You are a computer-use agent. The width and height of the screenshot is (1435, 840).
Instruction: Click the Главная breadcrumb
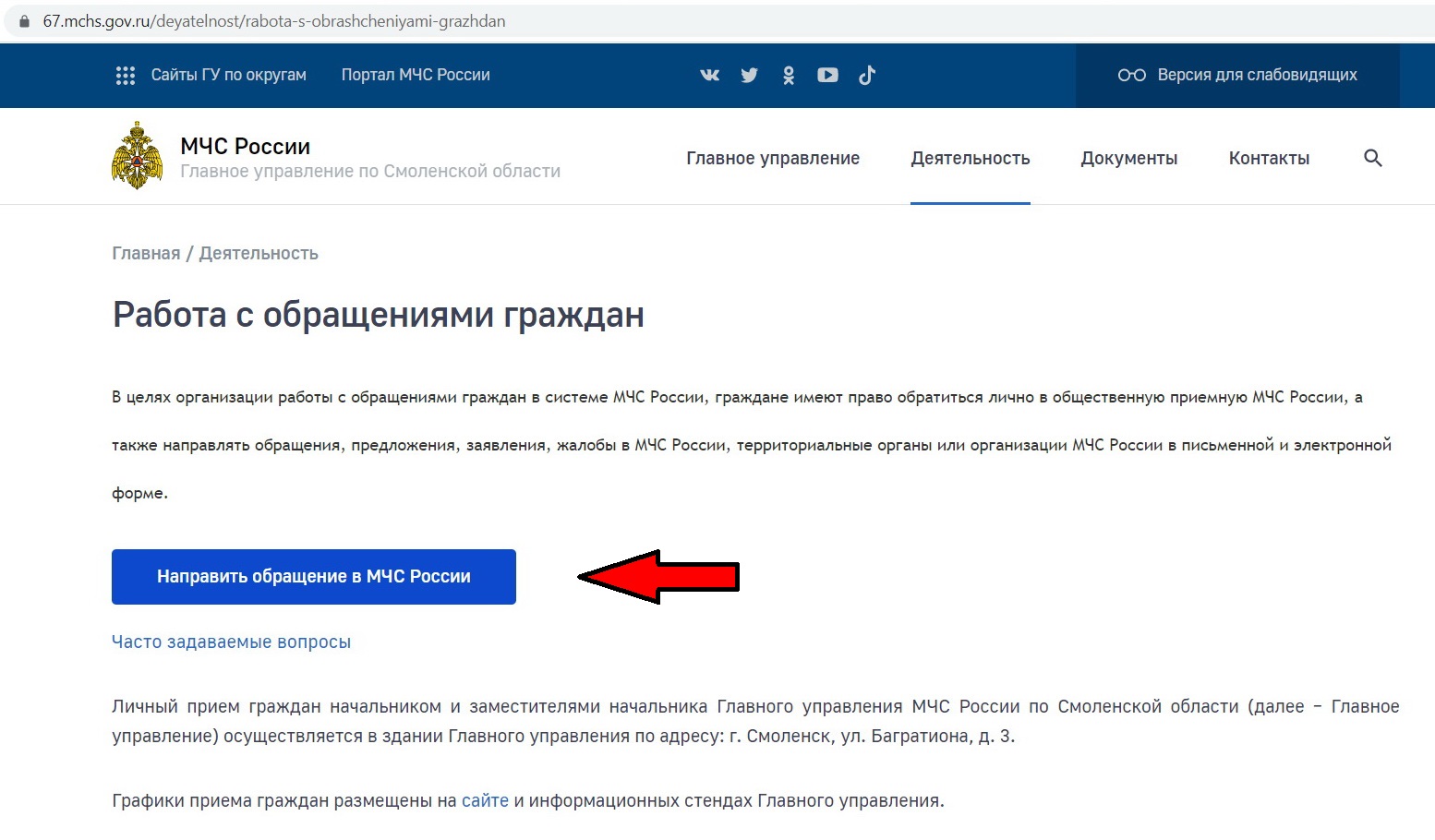pos(146,253)
